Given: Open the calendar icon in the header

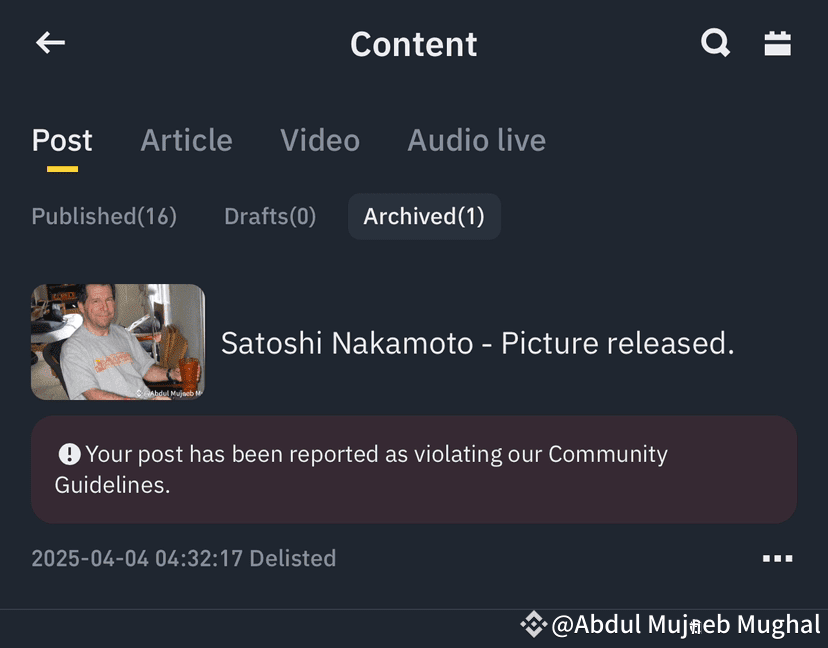Looking at the screenshot, I should coord(777,43).
